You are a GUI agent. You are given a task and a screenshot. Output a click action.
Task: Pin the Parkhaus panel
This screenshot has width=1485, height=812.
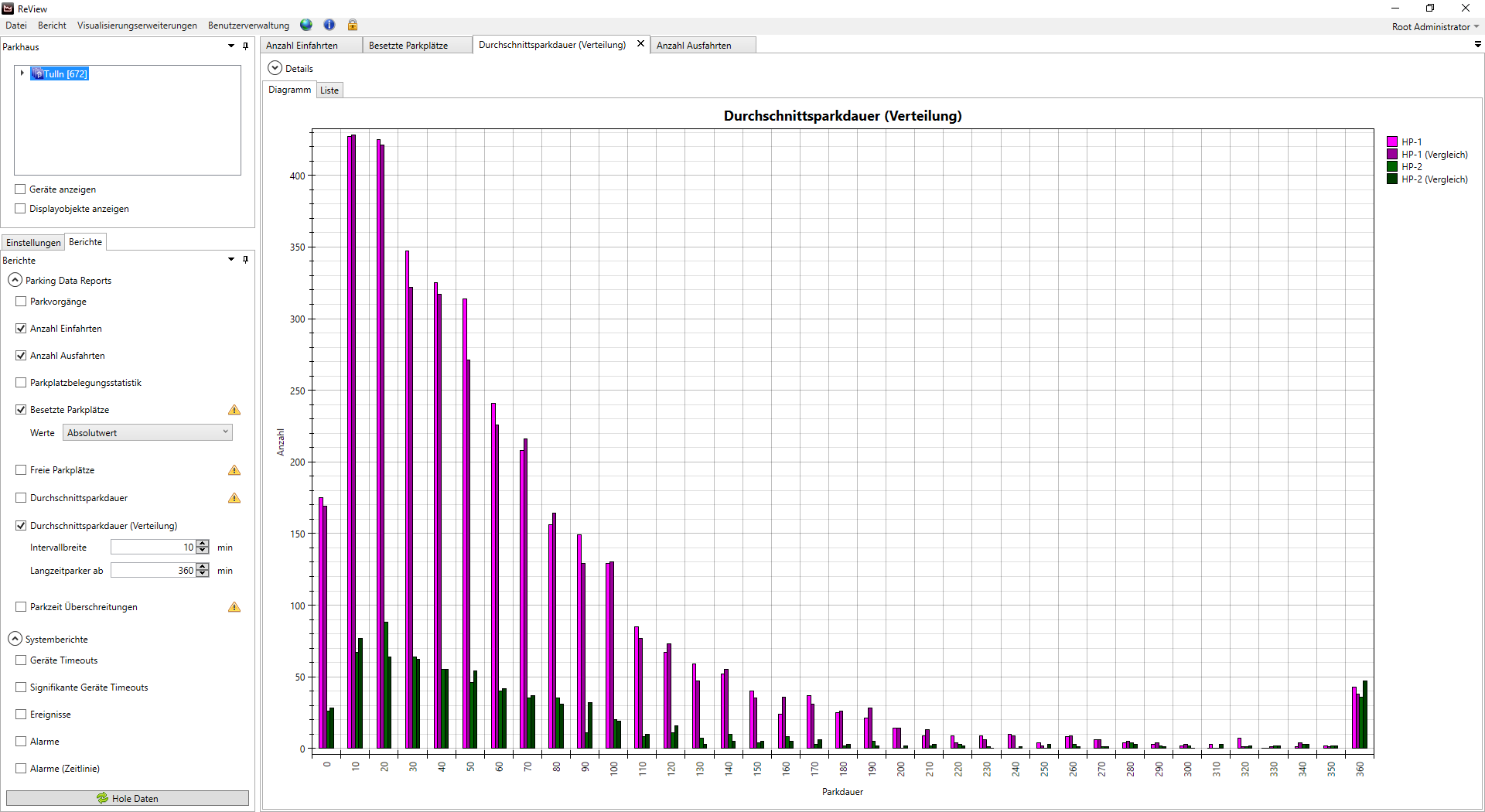click(x=246, y=46)
